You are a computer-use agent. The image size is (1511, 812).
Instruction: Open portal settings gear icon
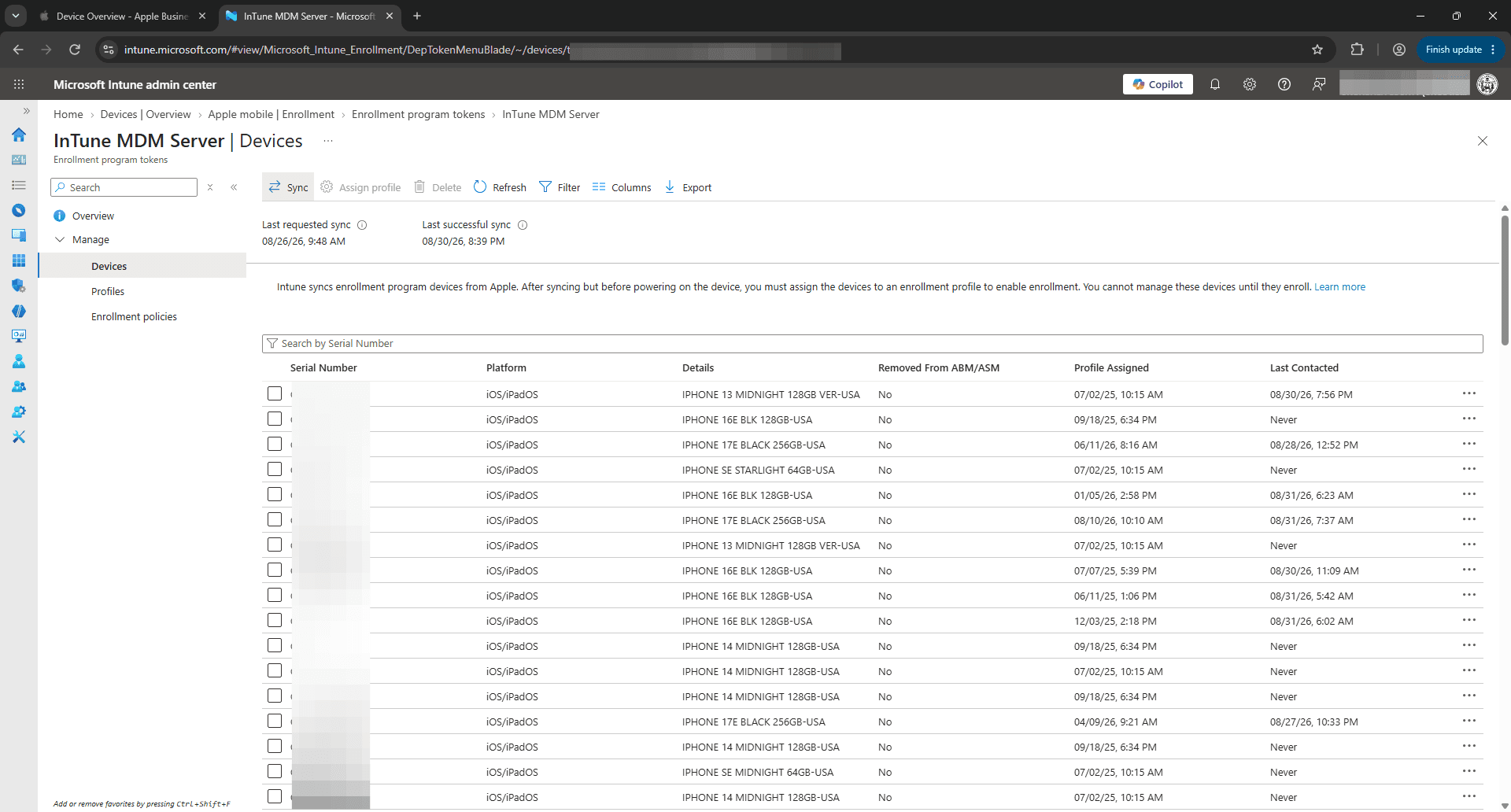coord(1250,84)
